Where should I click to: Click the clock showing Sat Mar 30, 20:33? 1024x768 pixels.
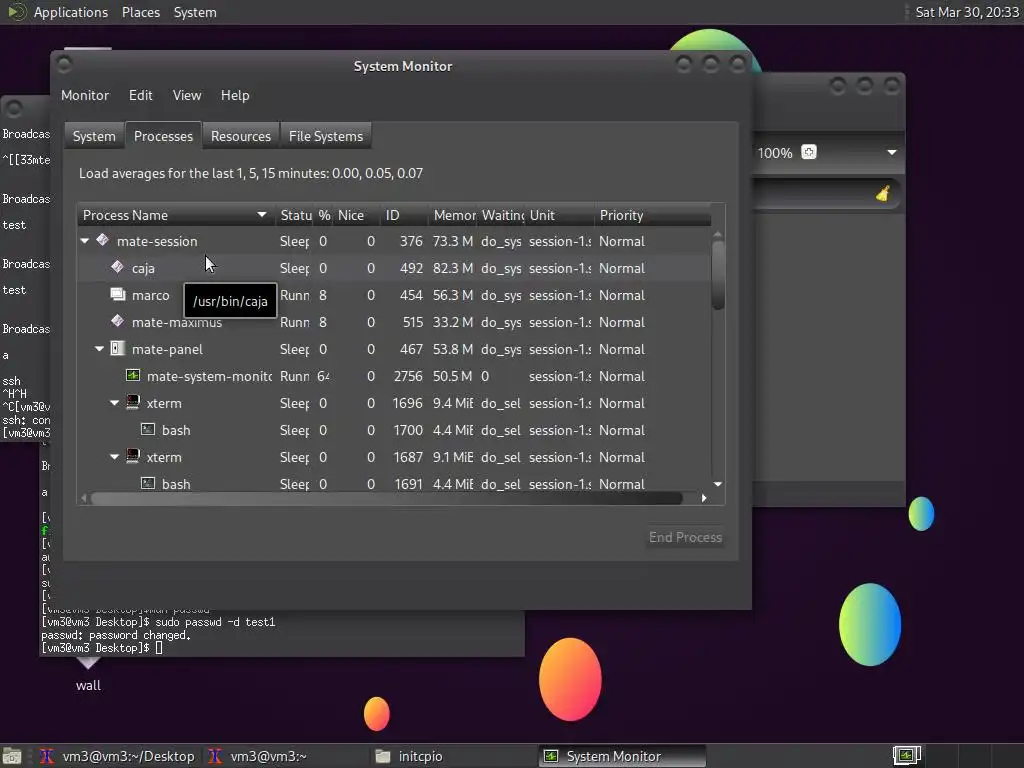(x=967, y=12)
